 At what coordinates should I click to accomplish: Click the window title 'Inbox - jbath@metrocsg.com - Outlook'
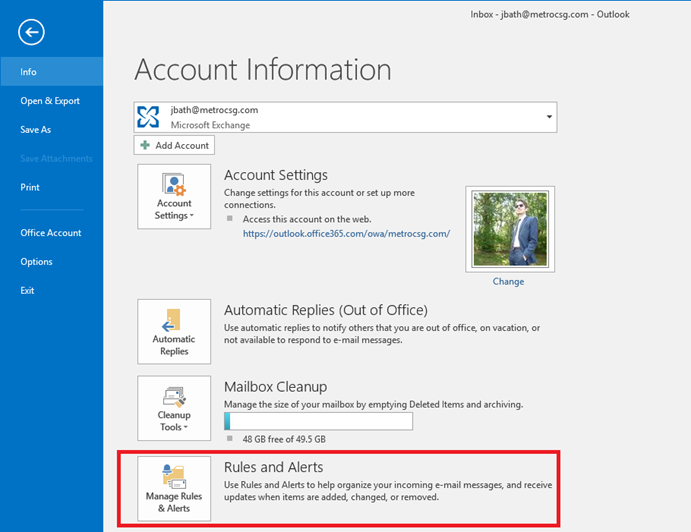[550, 14]
